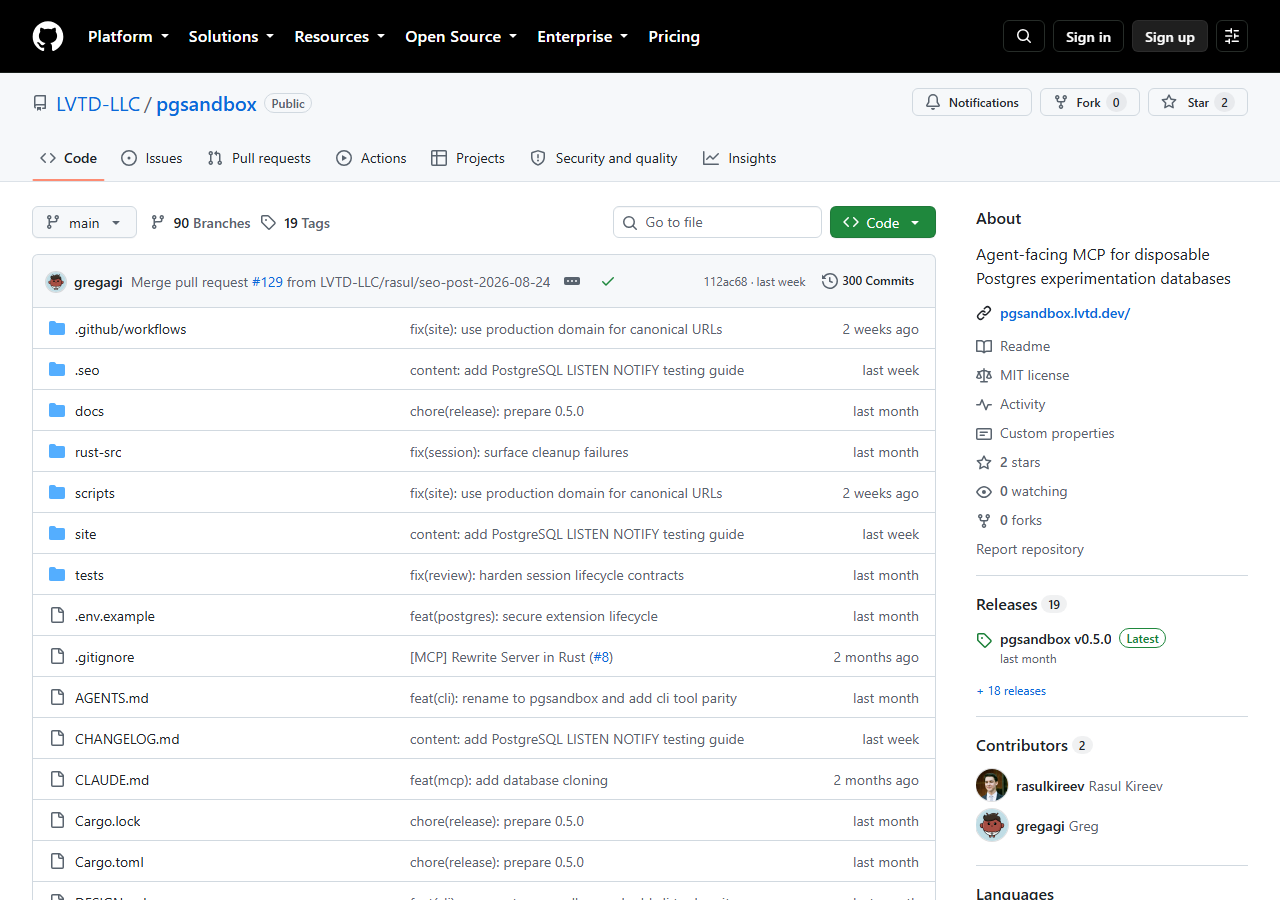Click the eye icon beside 0 watching
The image size is (1280, 900).
click(984, 491)
